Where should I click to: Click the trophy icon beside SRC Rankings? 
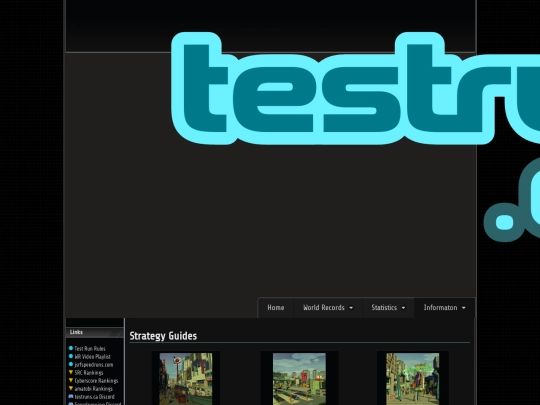click(x=71, y=372)
